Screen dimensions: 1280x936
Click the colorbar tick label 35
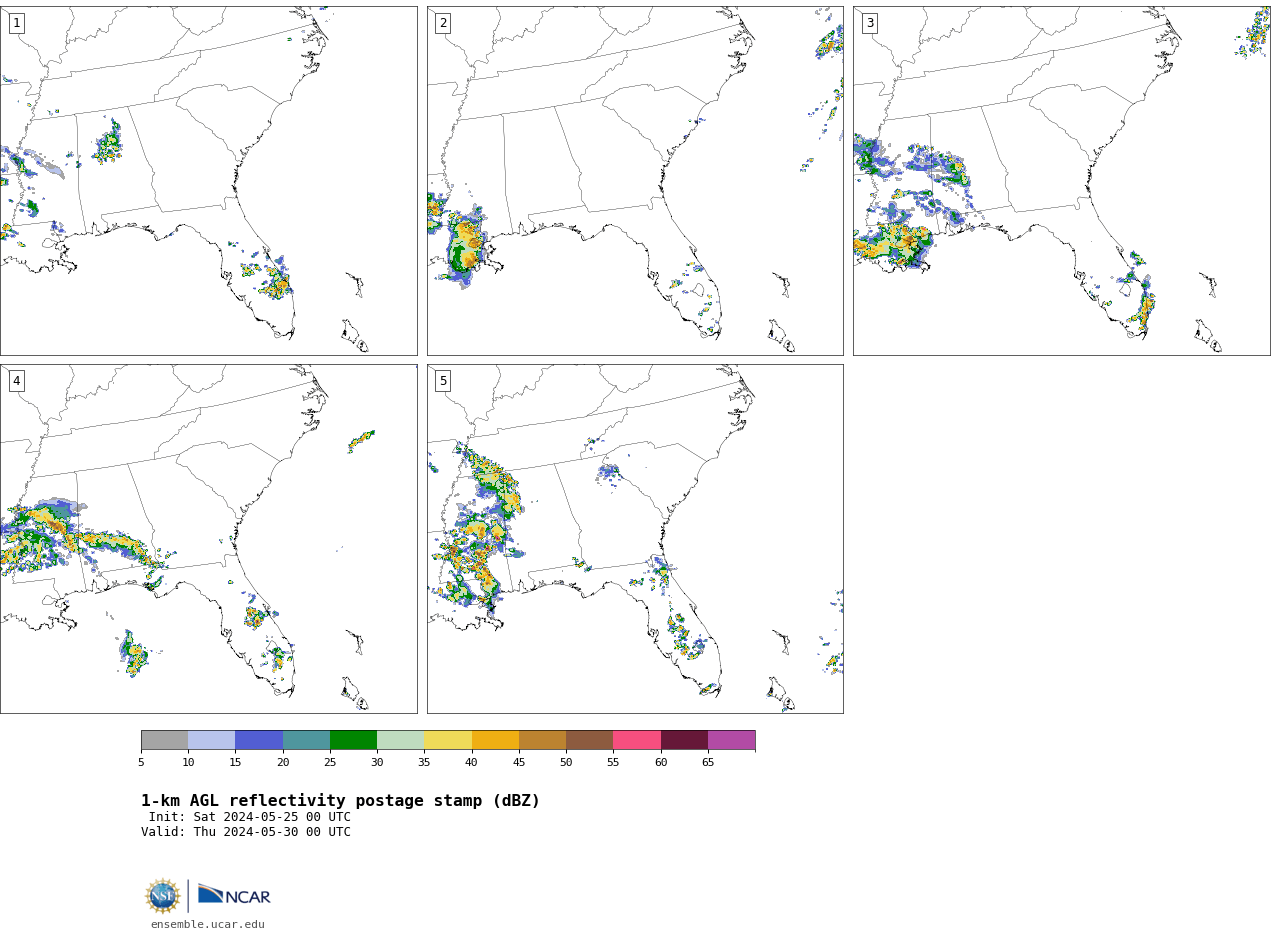[x=424, y=763]
